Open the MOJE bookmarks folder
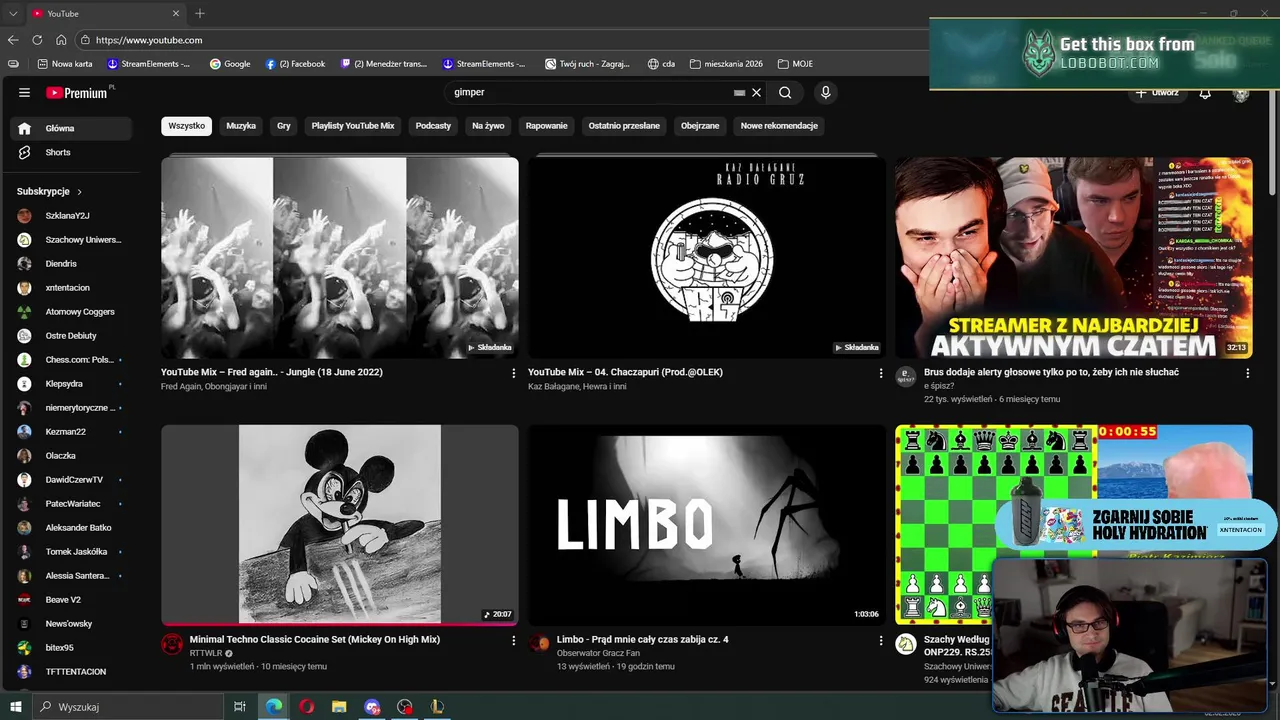 click(794, 63)
